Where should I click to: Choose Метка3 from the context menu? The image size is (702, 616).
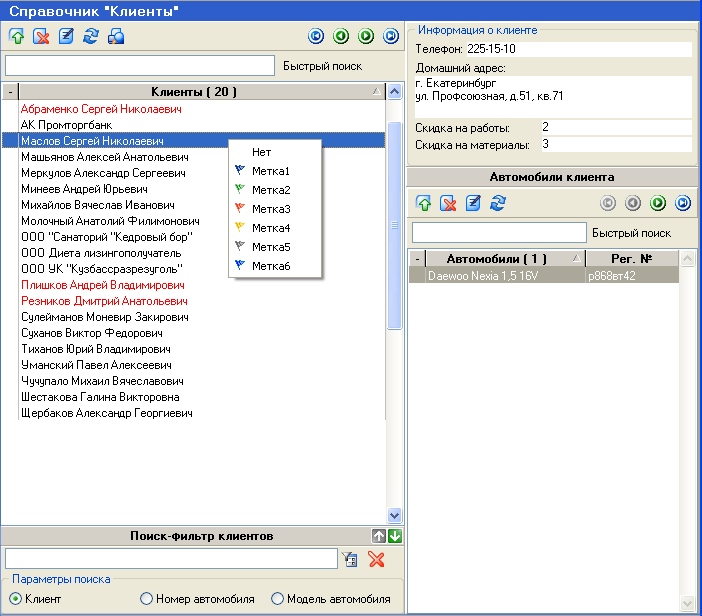coord(270,209)
